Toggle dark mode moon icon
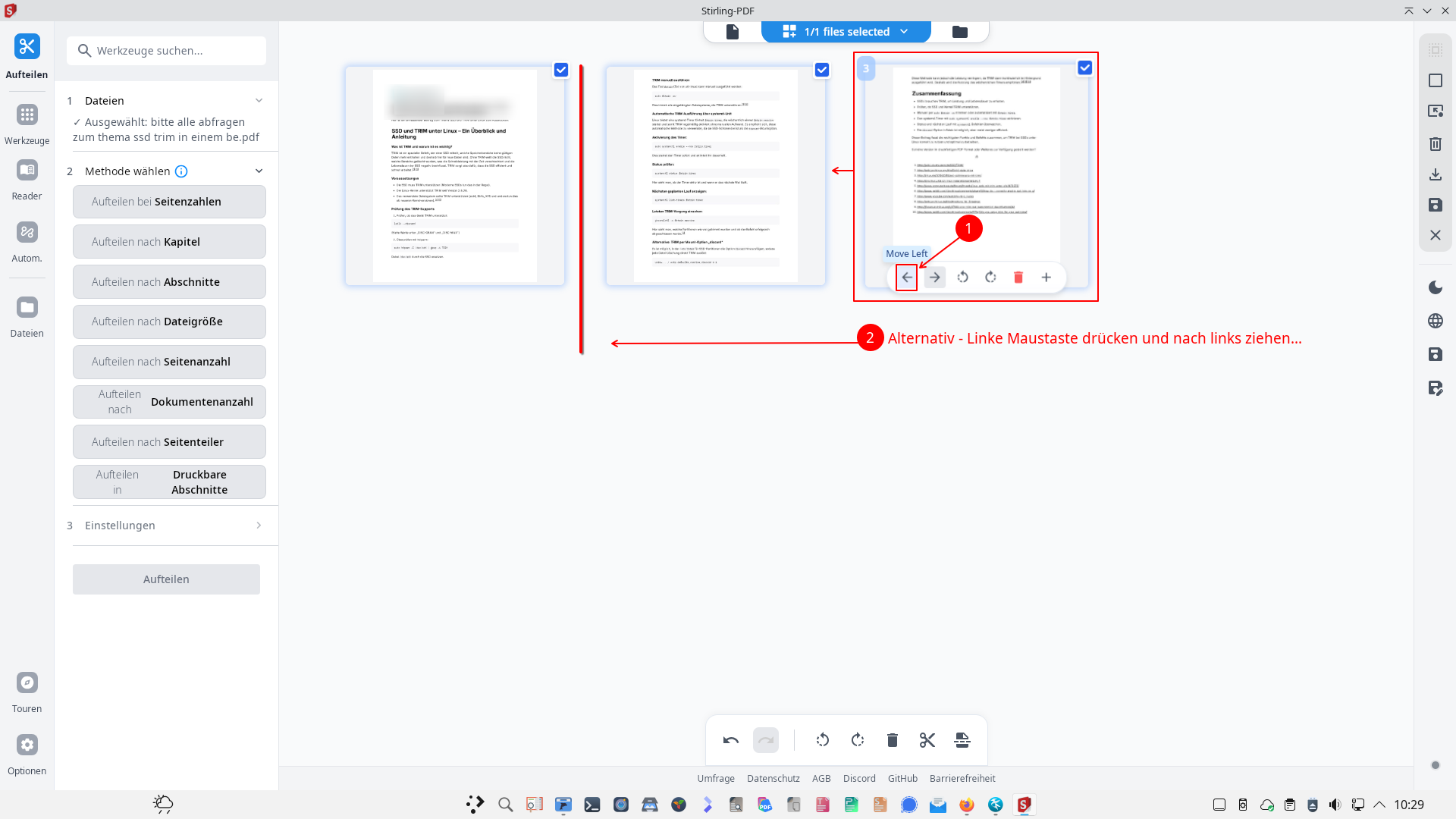This screenshot has width=1456, height=819. coord(1435,287)
